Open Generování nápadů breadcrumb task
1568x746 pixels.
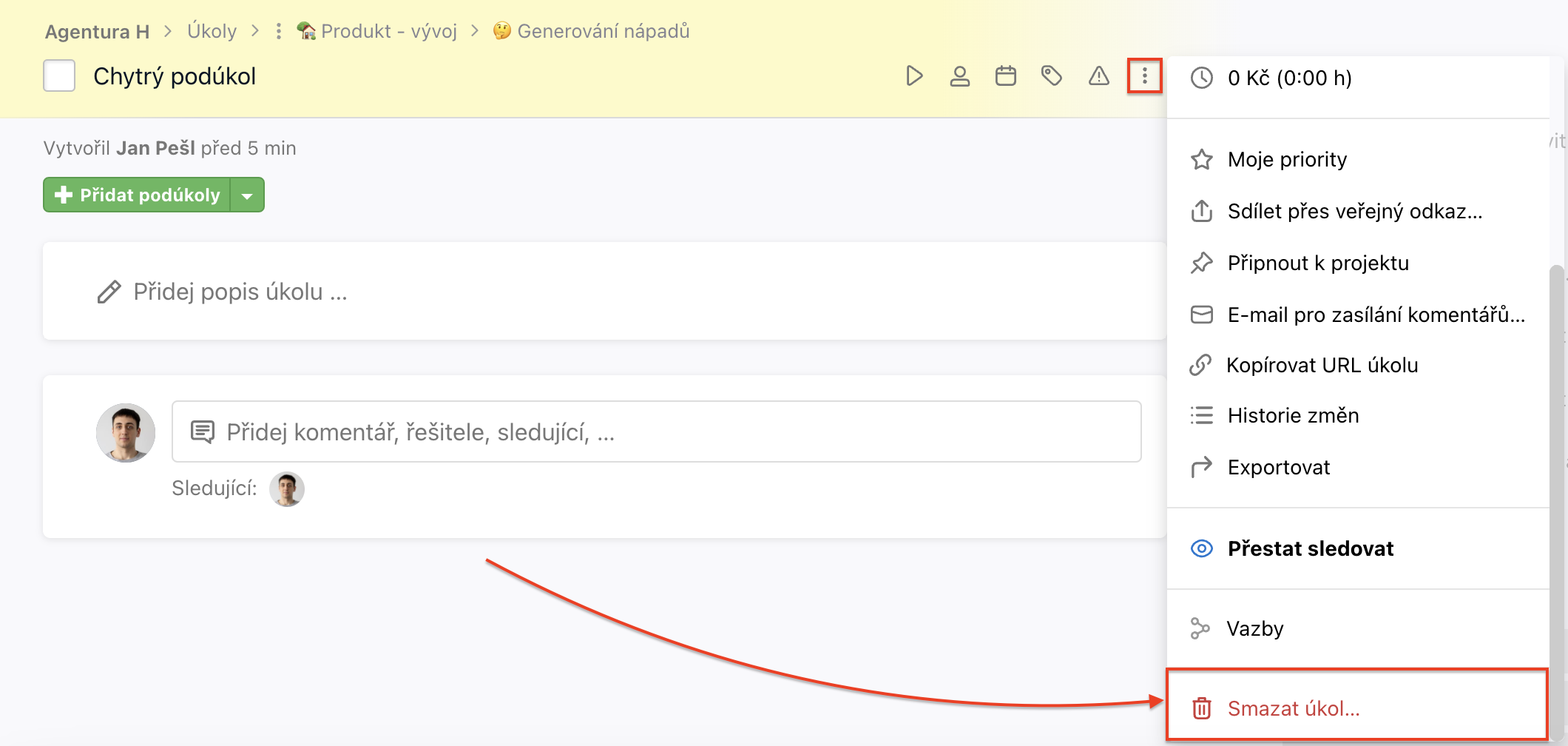point(592,31)
